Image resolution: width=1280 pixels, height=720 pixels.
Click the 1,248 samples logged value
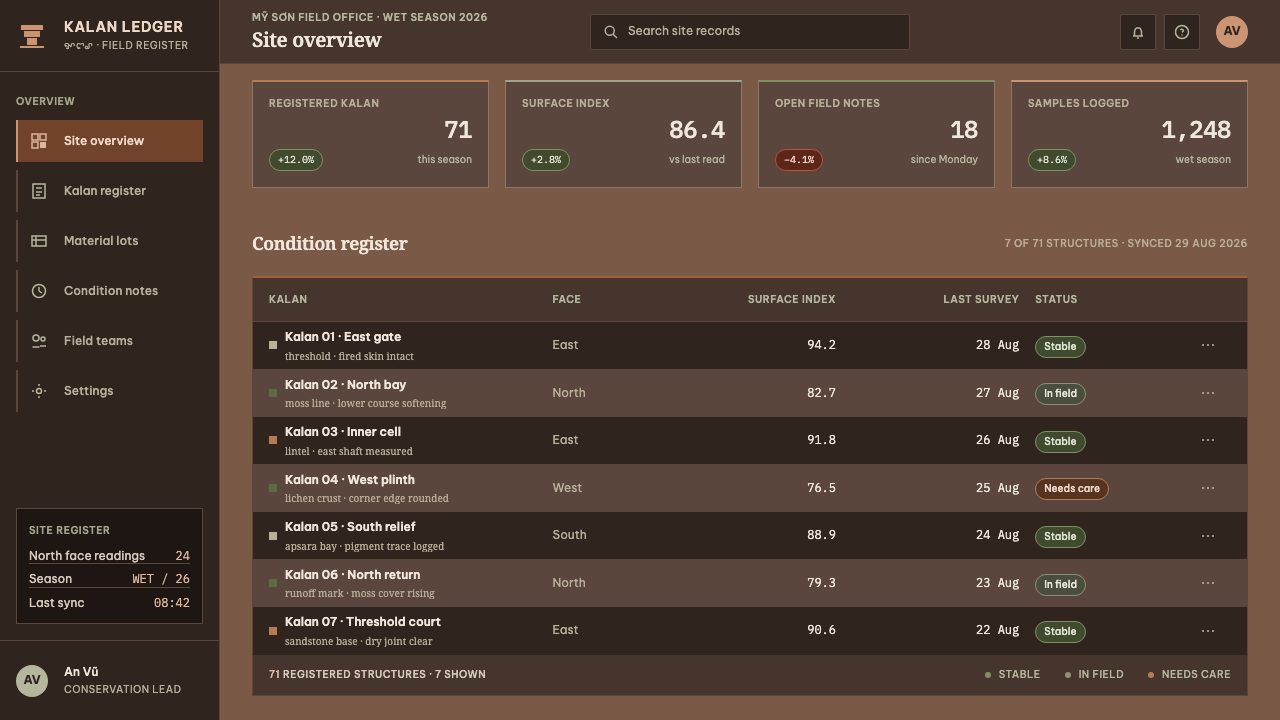tap(1196, 130)
